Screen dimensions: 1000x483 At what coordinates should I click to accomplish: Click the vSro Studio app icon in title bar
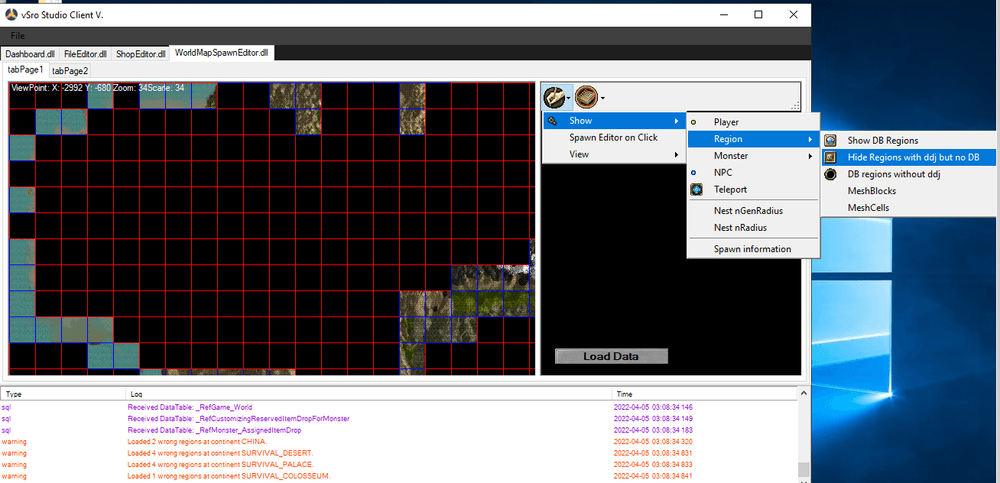click(12, 14)
